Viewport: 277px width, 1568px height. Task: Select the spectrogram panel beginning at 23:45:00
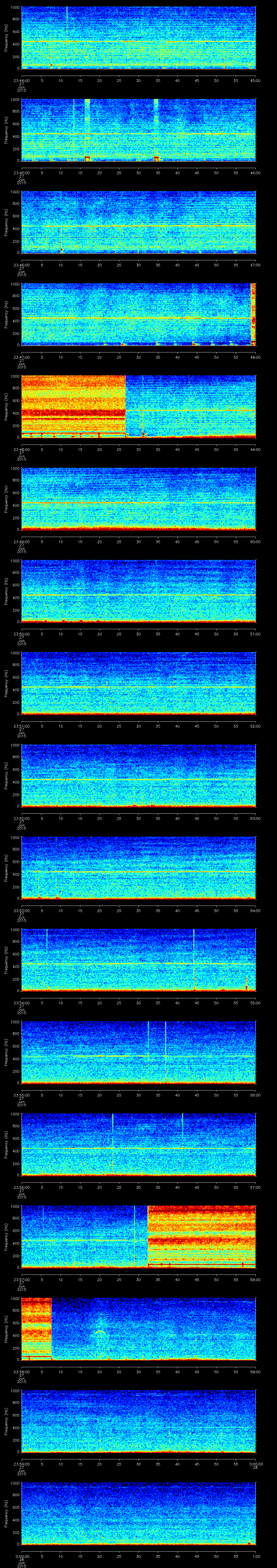click(x=138, y=130)
